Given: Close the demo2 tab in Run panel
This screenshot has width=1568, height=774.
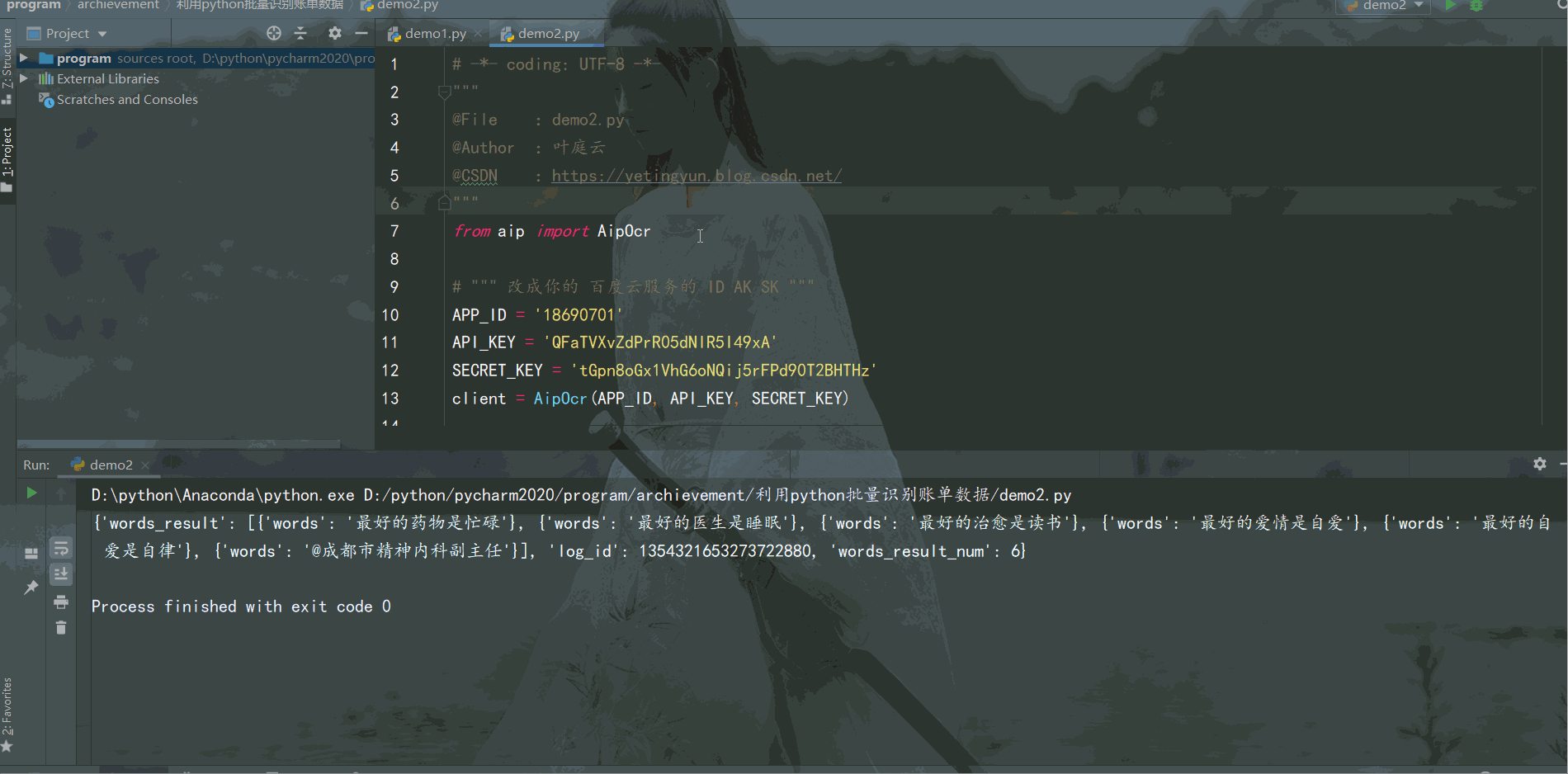Looking at the screenshot, I should [145, 465].
